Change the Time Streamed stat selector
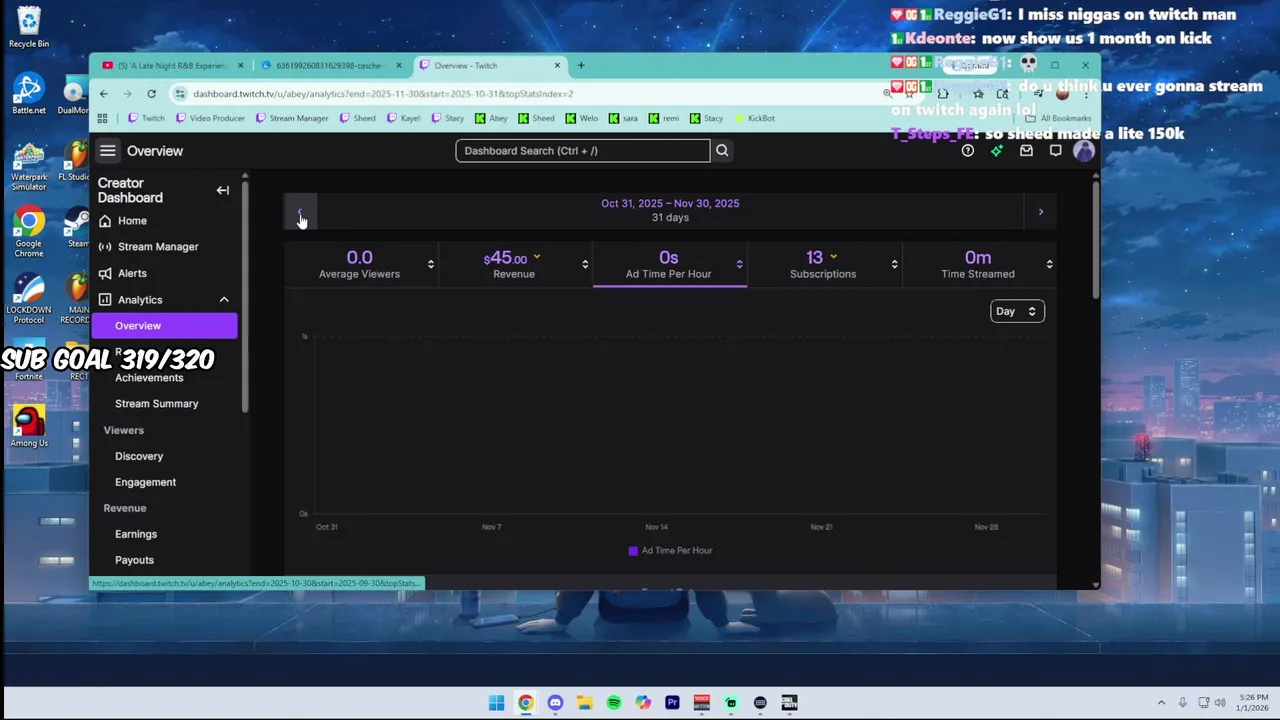This screenshot has width=1280, height=720. tap(1049, 264)
